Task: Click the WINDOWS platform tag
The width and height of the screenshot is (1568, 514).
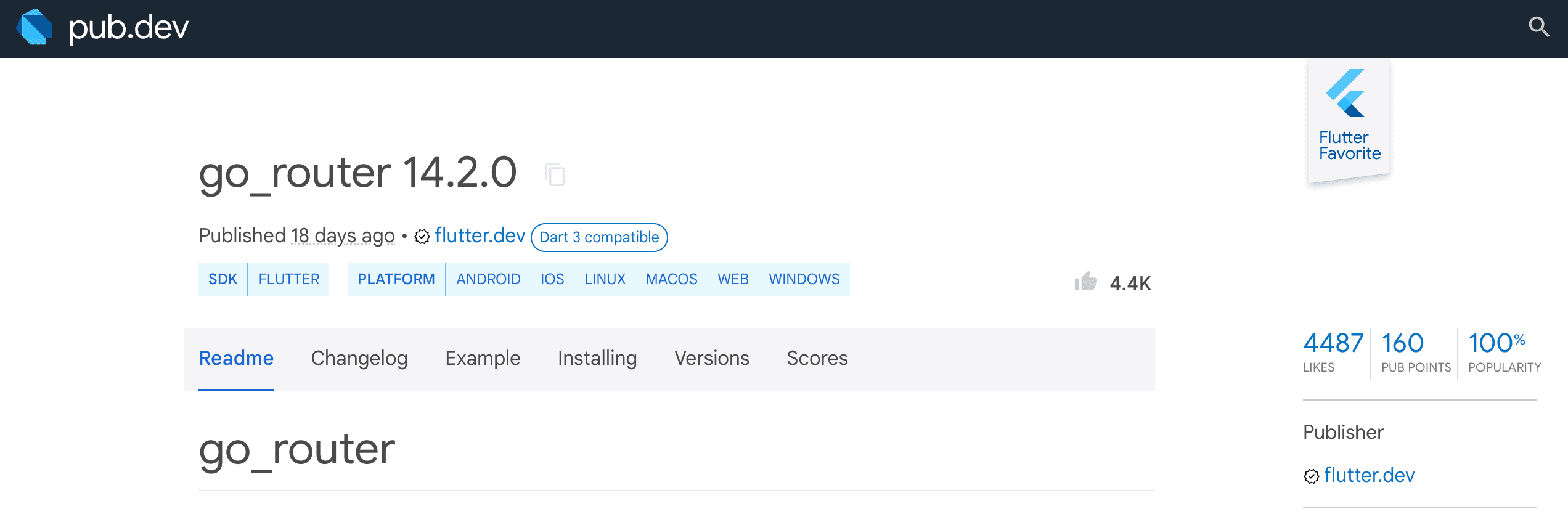Action: click(x=804, y=279)
